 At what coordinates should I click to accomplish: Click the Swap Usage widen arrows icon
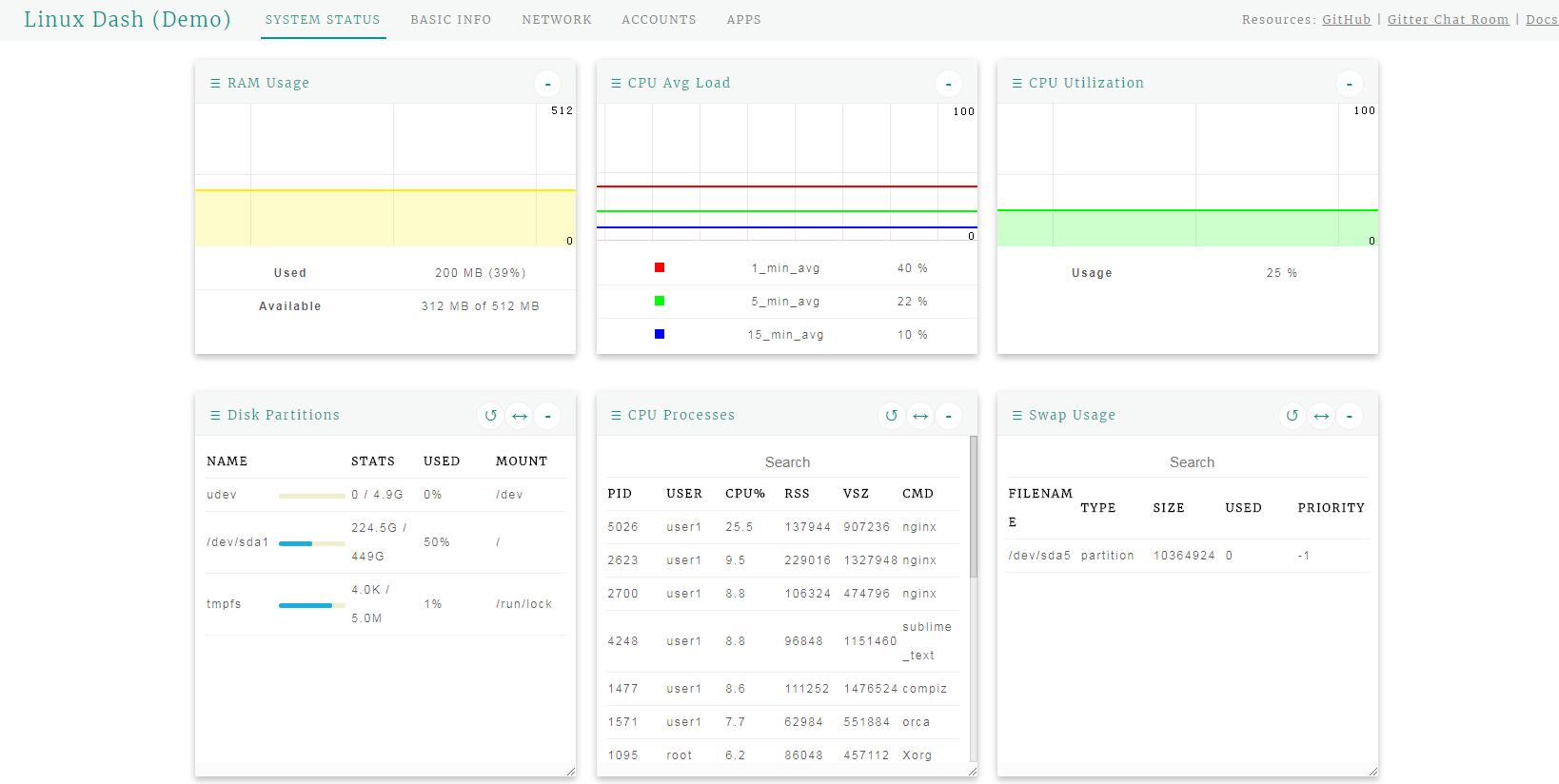[1320, 416]
